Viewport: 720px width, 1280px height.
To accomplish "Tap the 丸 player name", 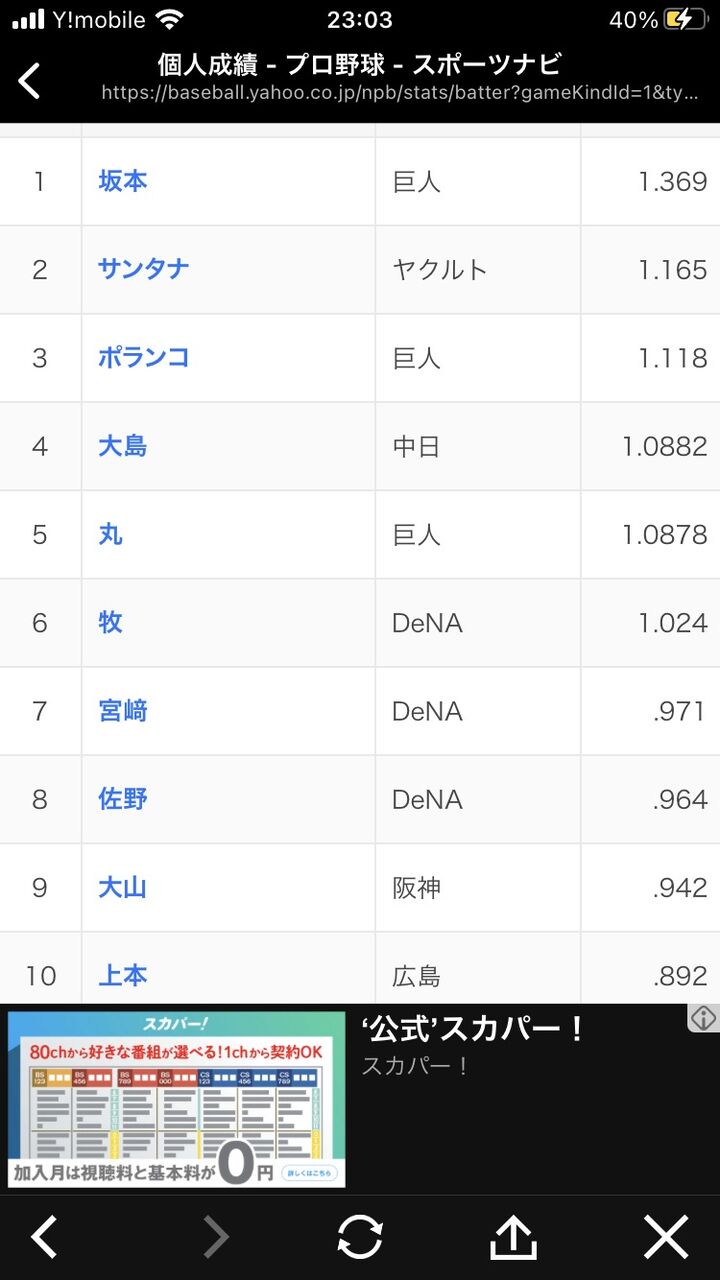I will 111,534.
